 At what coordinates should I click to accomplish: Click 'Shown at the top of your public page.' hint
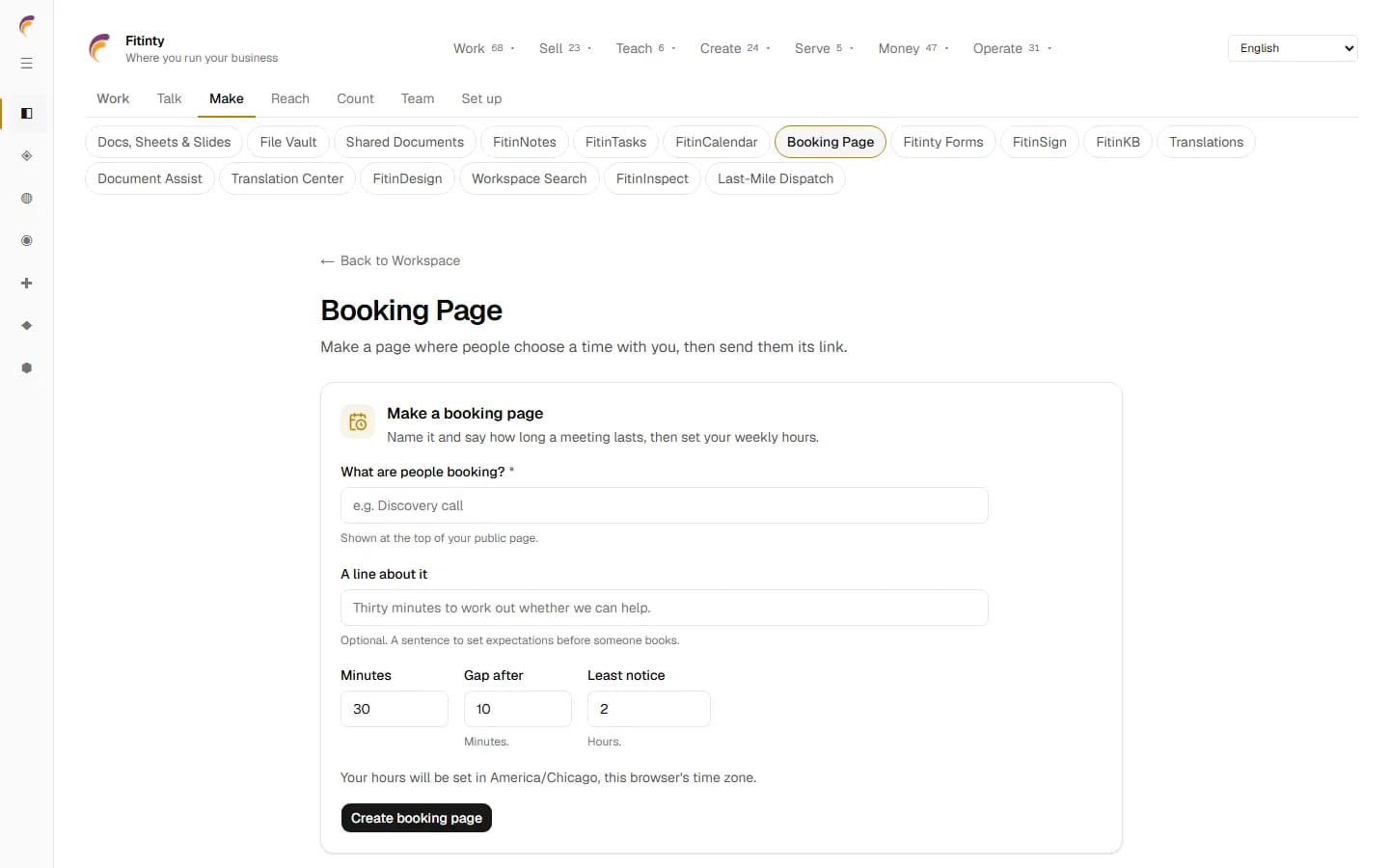(x=439, y=538)
